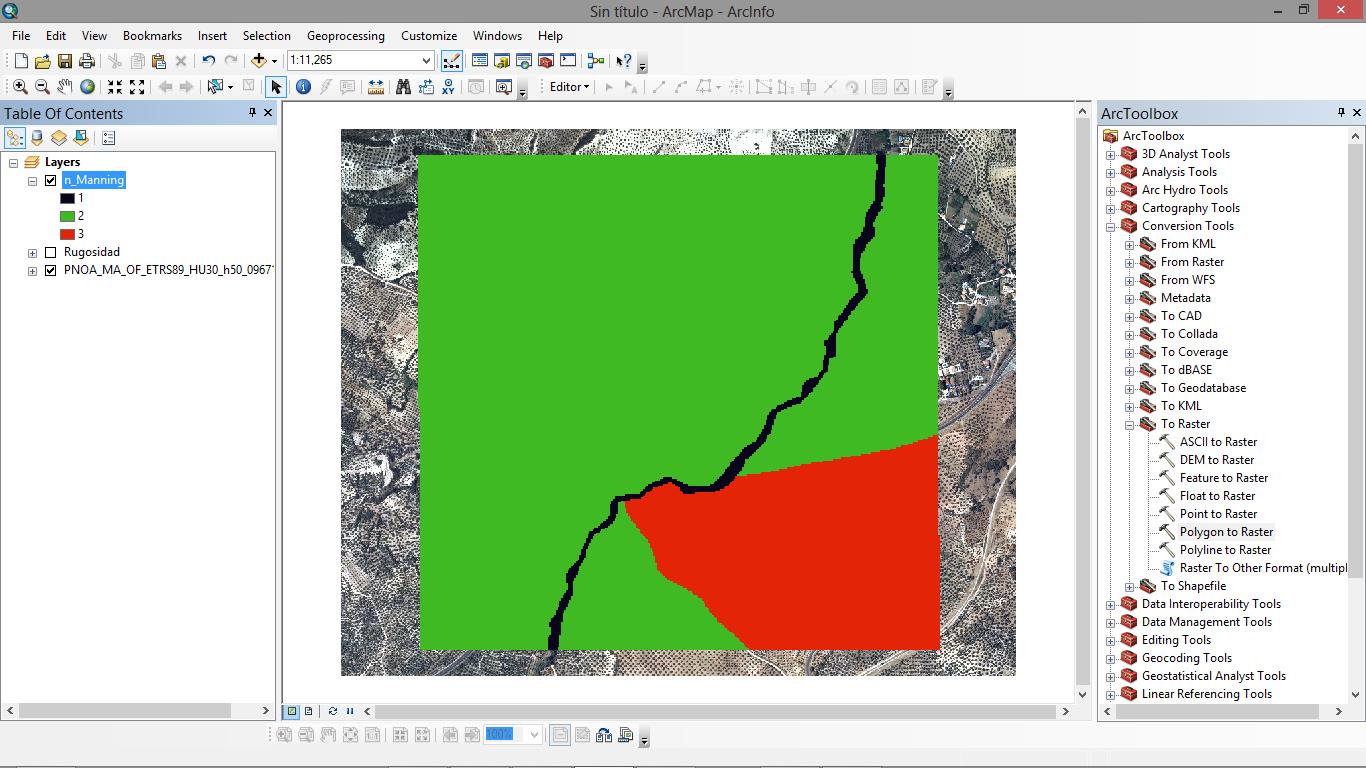Collapse the To Raster toolset

1129,424
